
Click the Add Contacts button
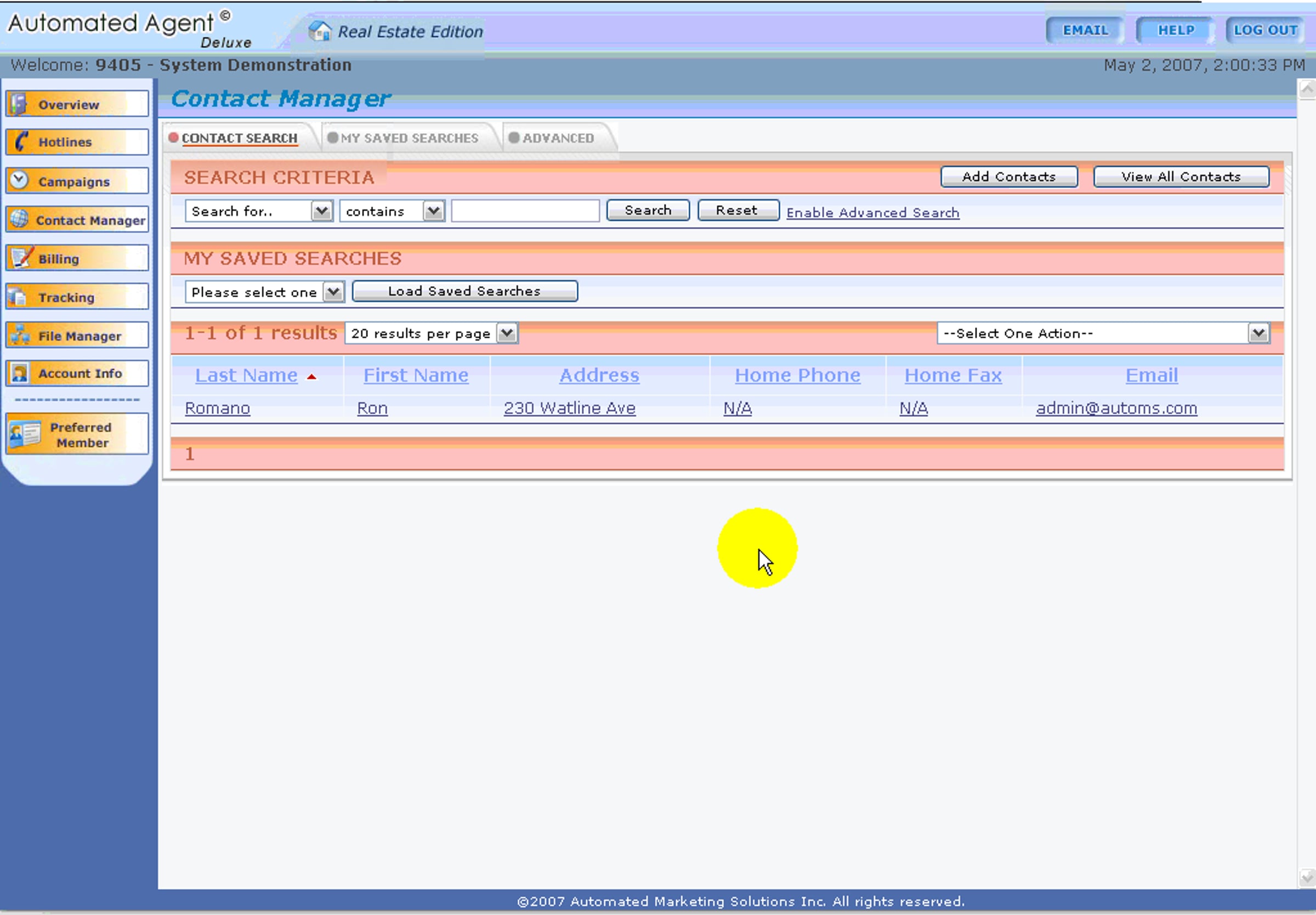(x=1008, y=177)
